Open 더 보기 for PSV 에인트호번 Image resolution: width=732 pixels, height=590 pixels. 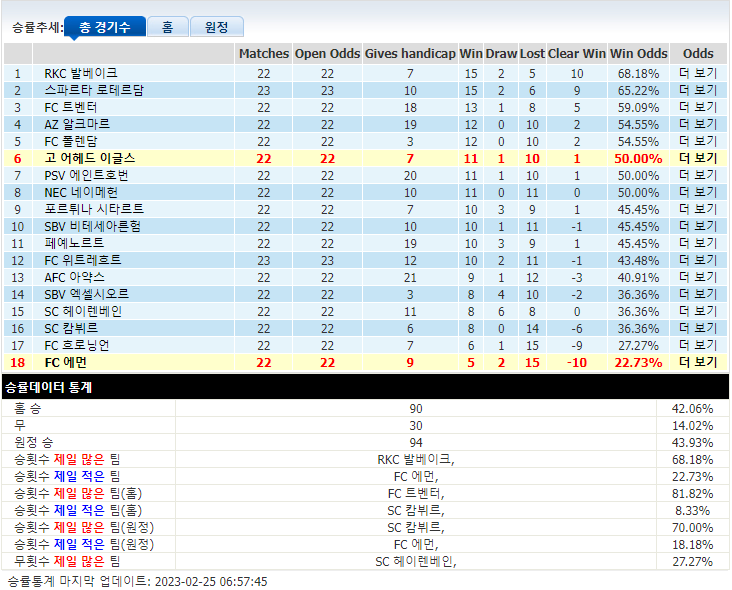point(698,175)
